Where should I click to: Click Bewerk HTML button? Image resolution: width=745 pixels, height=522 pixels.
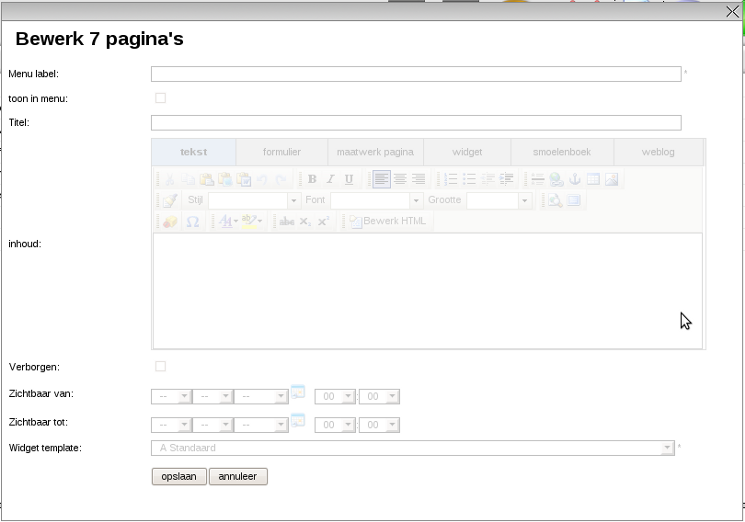(x=388, y=221)
